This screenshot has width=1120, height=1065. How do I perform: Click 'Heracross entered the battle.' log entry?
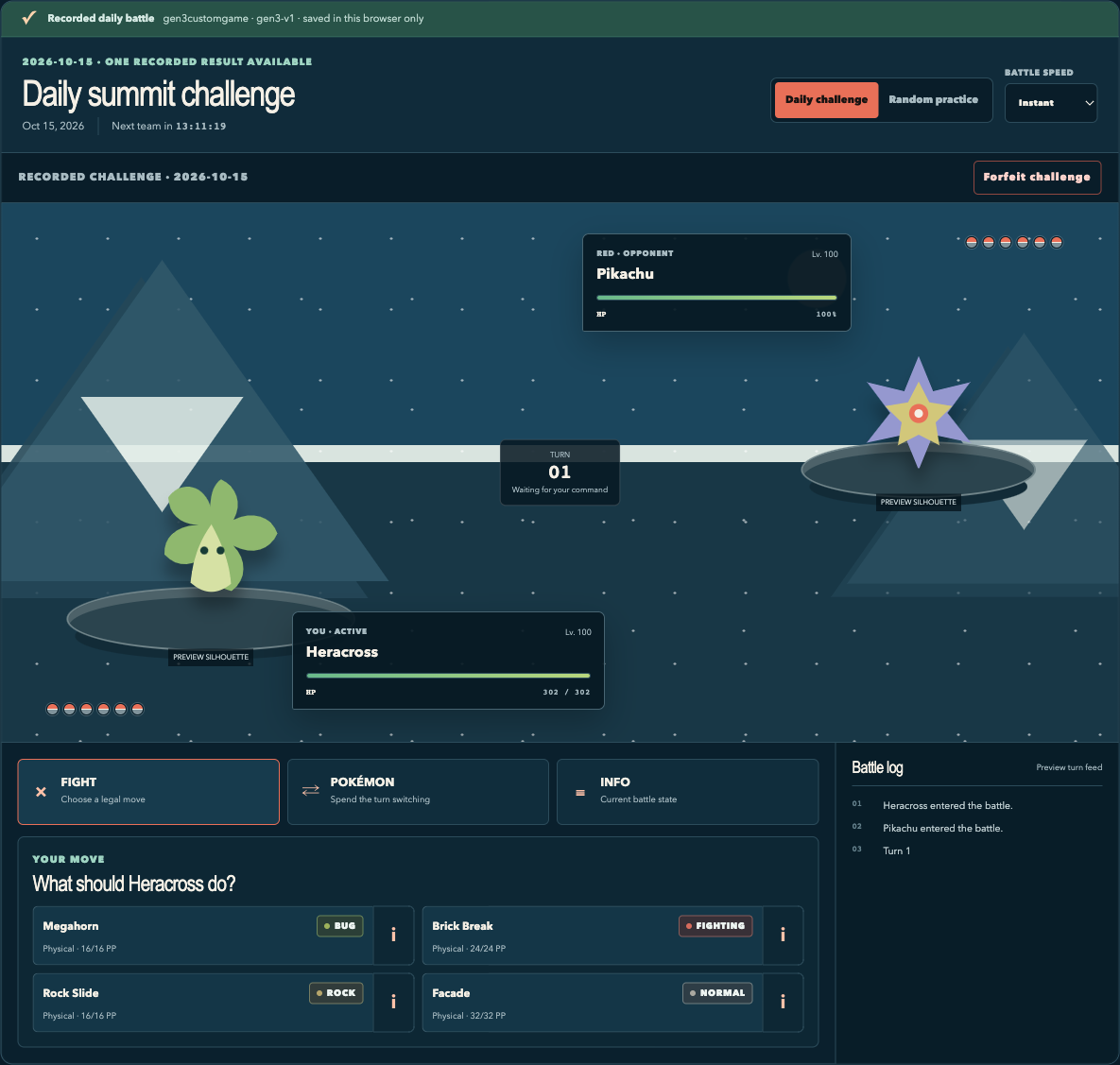pyautogui.click(x=948, y=805)
